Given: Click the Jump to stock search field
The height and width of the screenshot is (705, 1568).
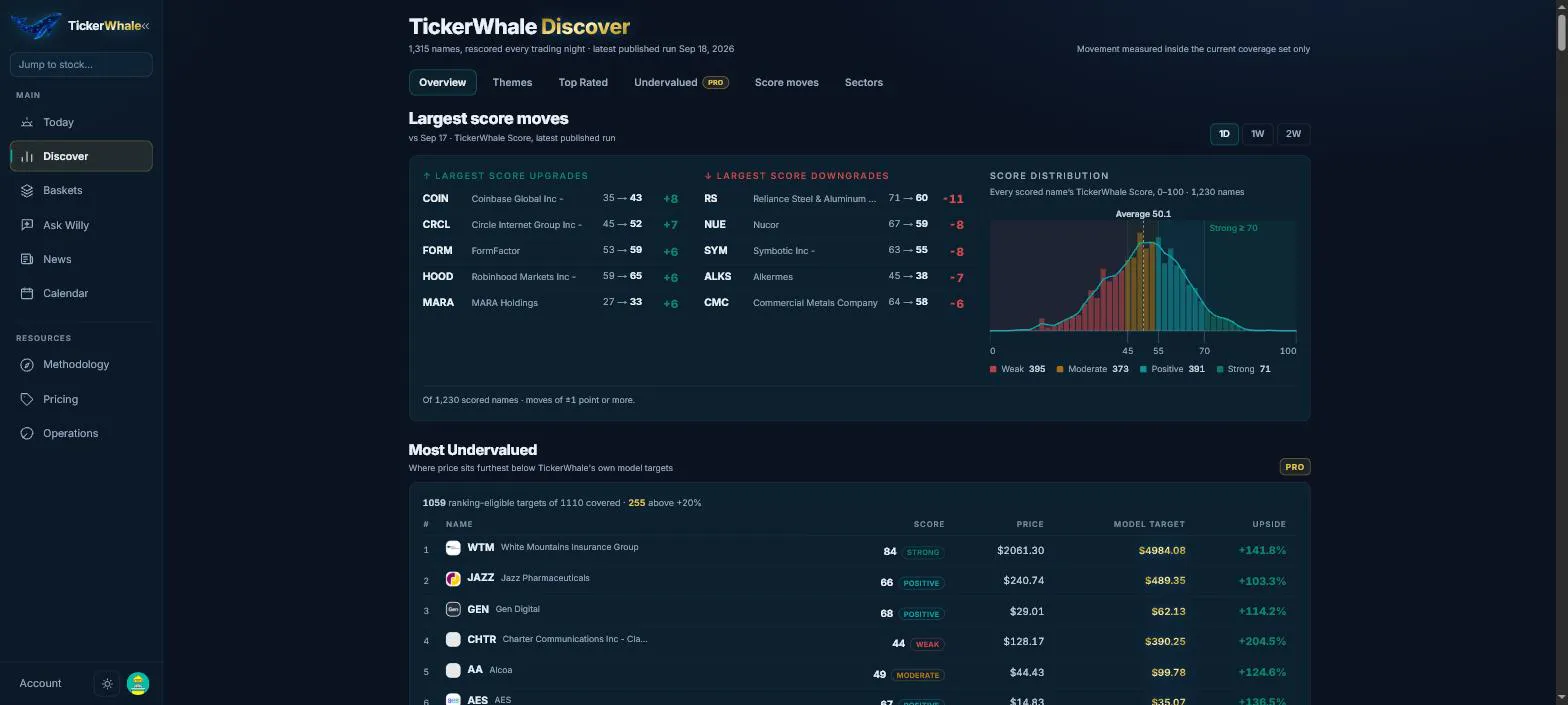Looking at the screenshot, I should (81, 64).
